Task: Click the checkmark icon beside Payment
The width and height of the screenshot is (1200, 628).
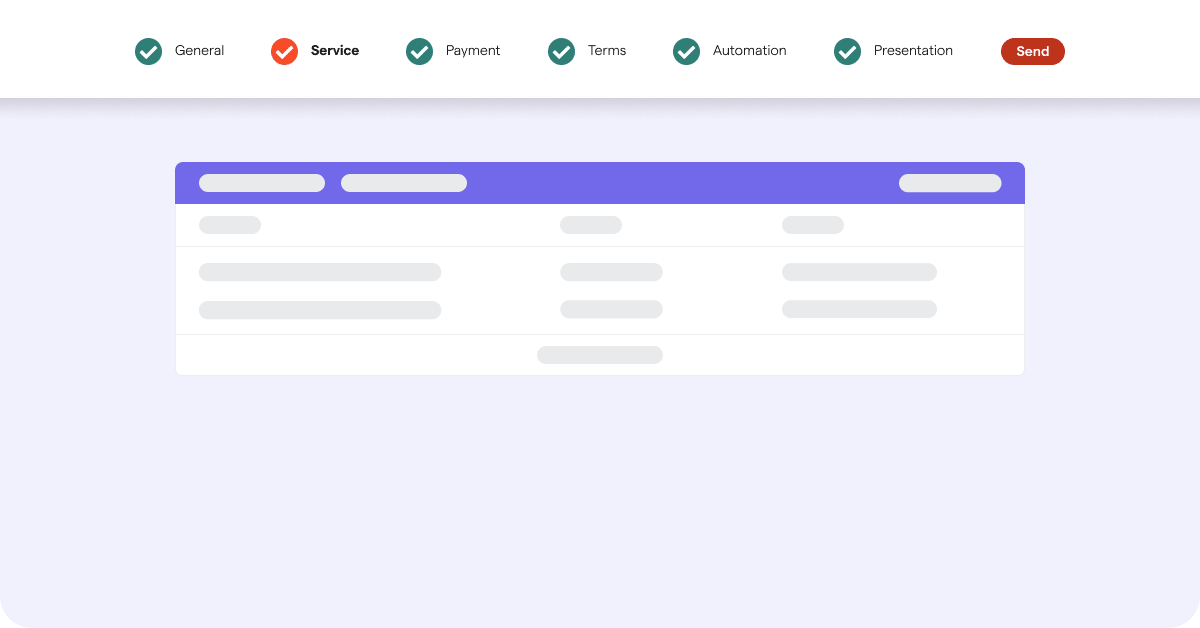Action: pos(419,51)
